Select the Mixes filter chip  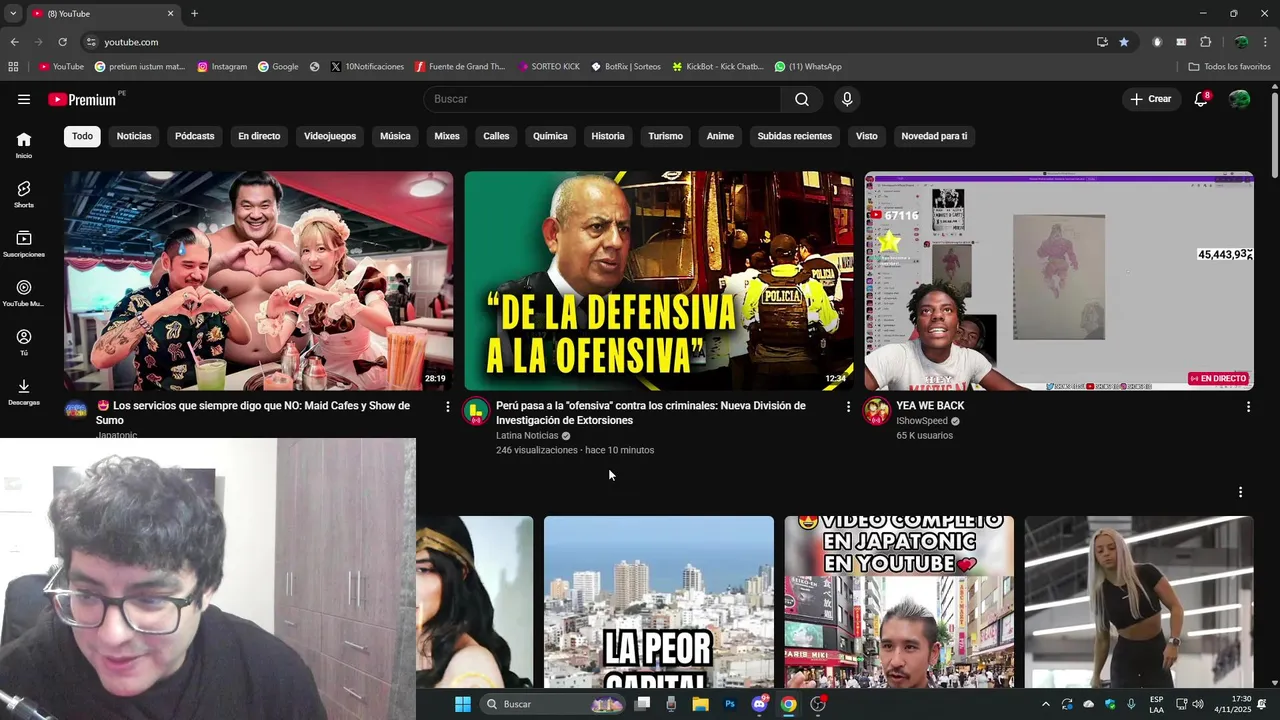click(447, 136)
